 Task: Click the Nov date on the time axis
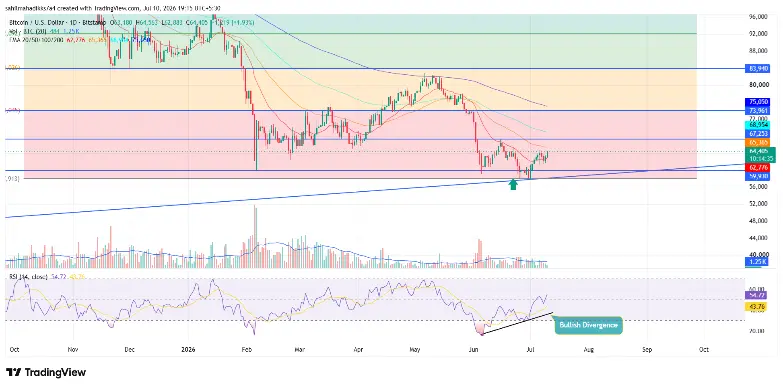tap(73, 349)
